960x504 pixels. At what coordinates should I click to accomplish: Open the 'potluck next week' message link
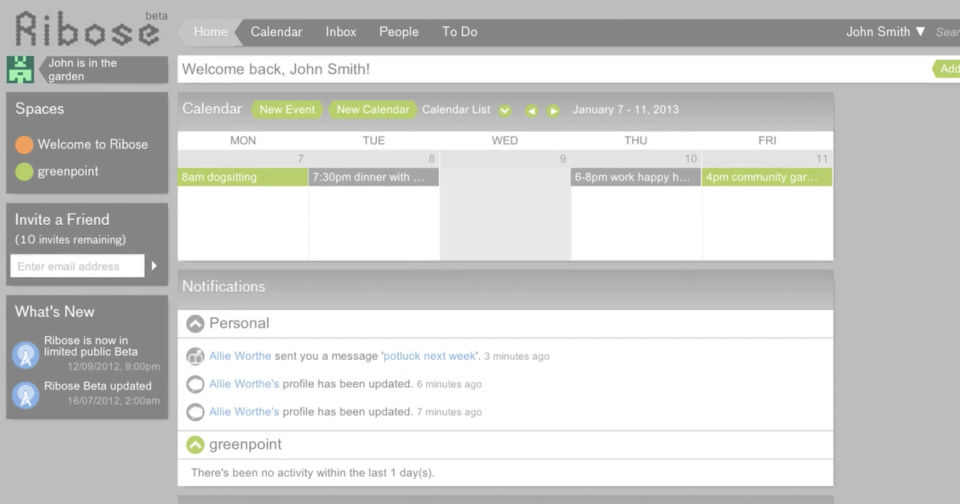[x=429, y=356]
